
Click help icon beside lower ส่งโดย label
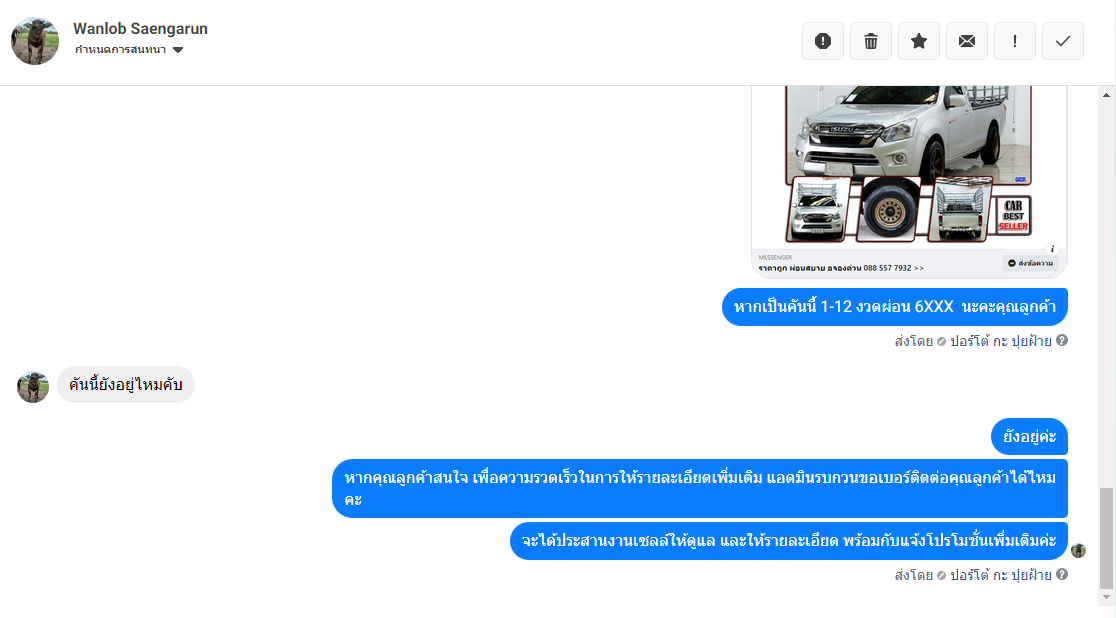(x=1062, y=574)
